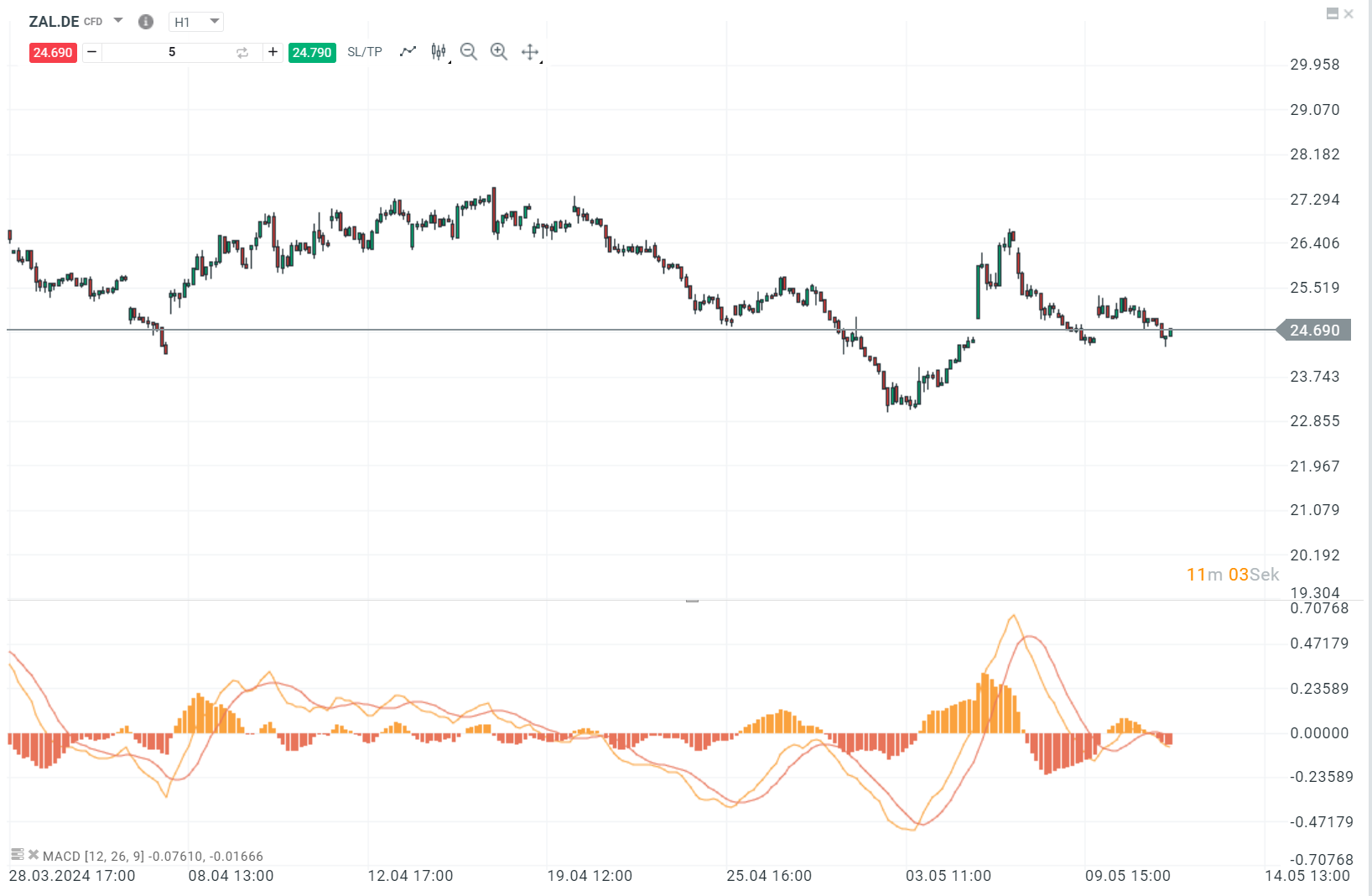Screen dimensions: 1372x896
Task: Zoom out of the chart
Action: click(469, 52)
